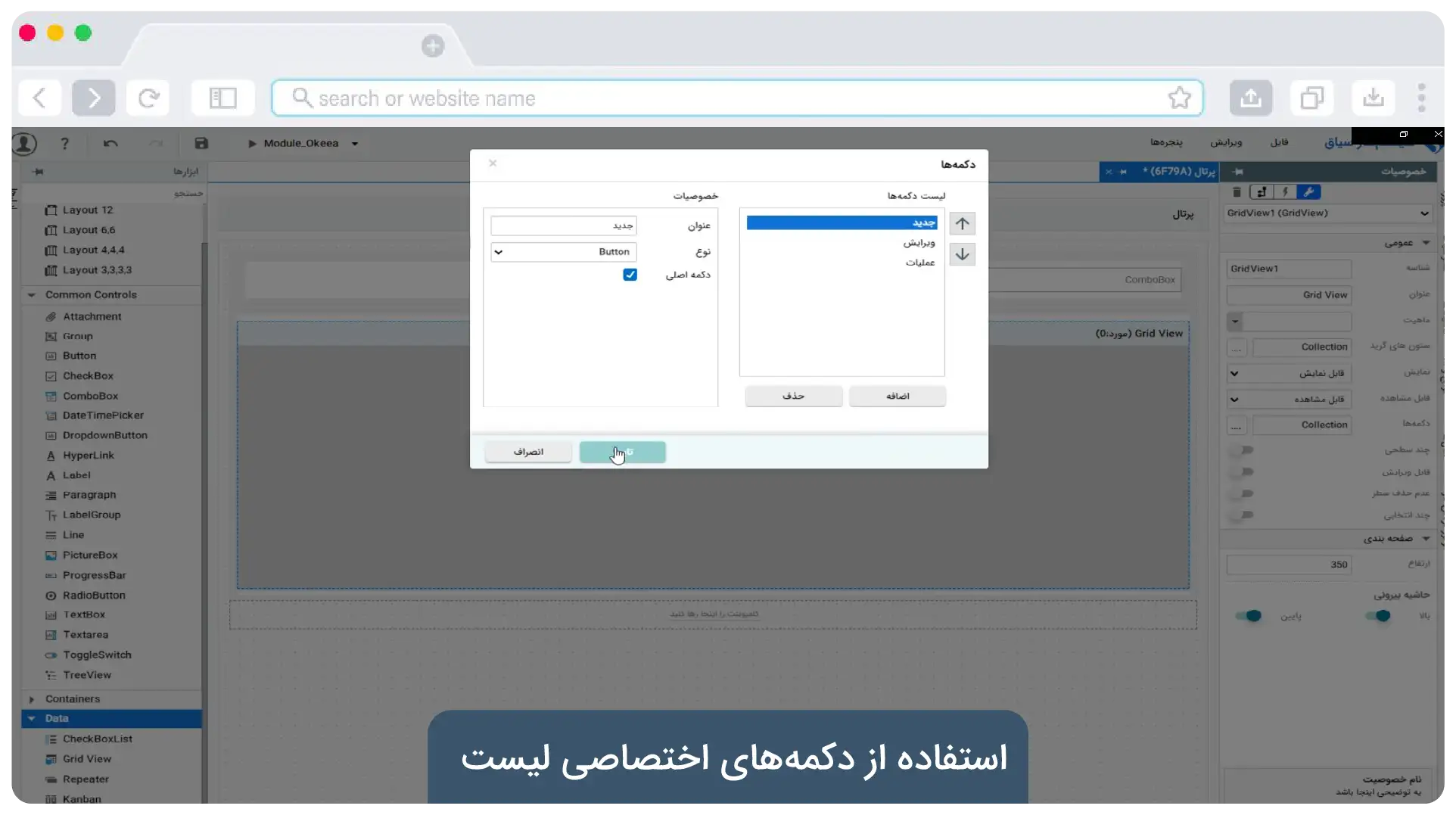Click the down arrow to reorder button
The image size is (1456, 815).
pos(962,254)
